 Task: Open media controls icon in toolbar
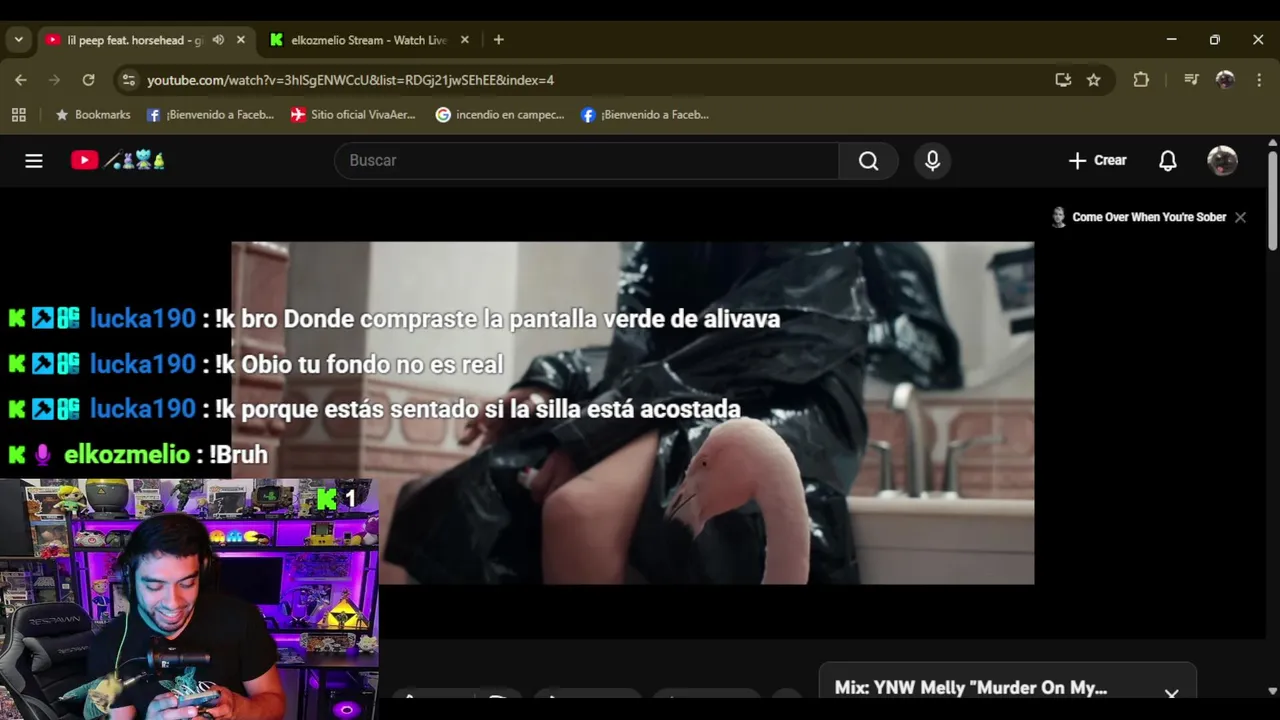[1191, 80]
